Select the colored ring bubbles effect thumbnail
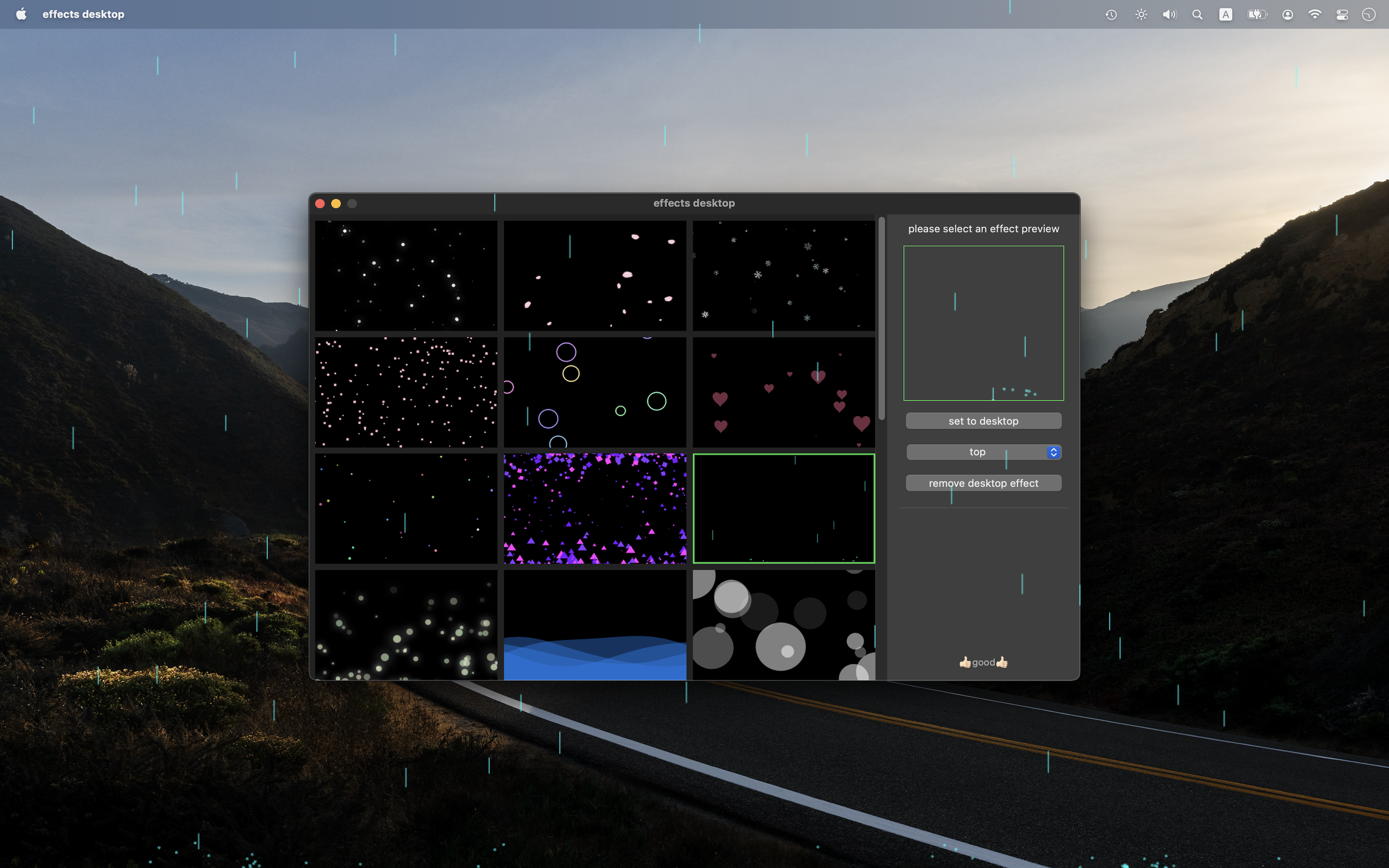 click(x=595, y=392)
